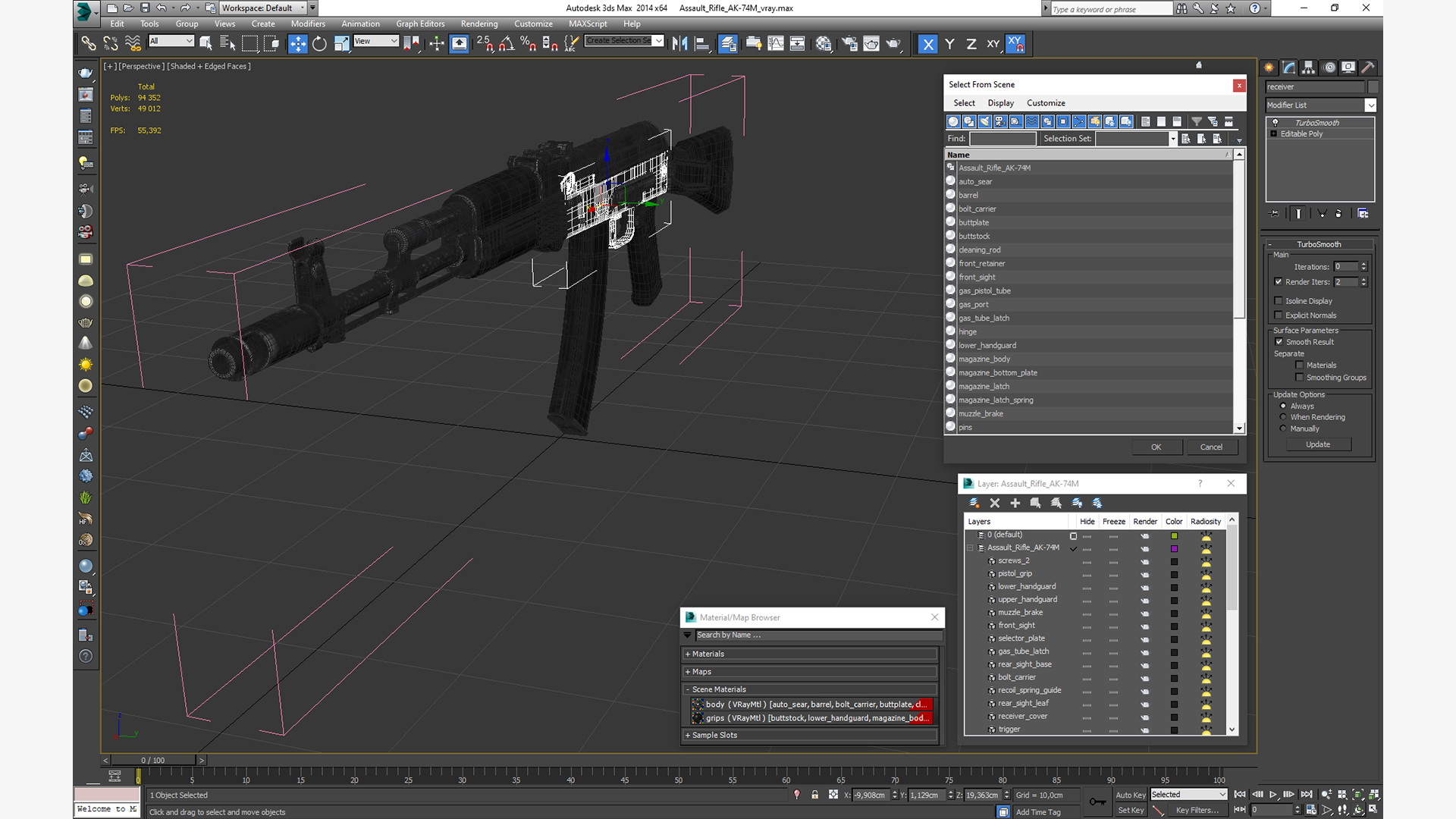Toggle Display Cameras filter in Select From Scene
The height and width of the screenshot is (819, 1456).
tap(1000, 121)
